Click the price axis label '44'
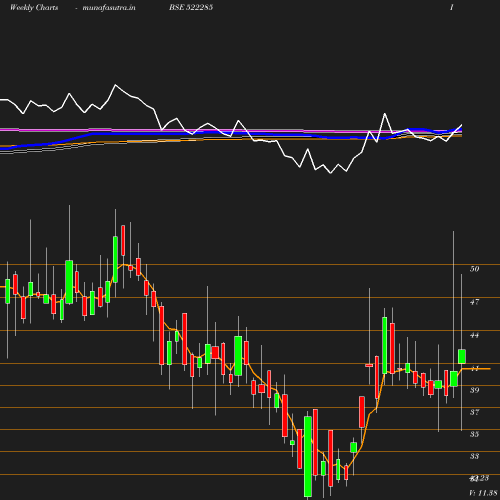 [474, 335]
